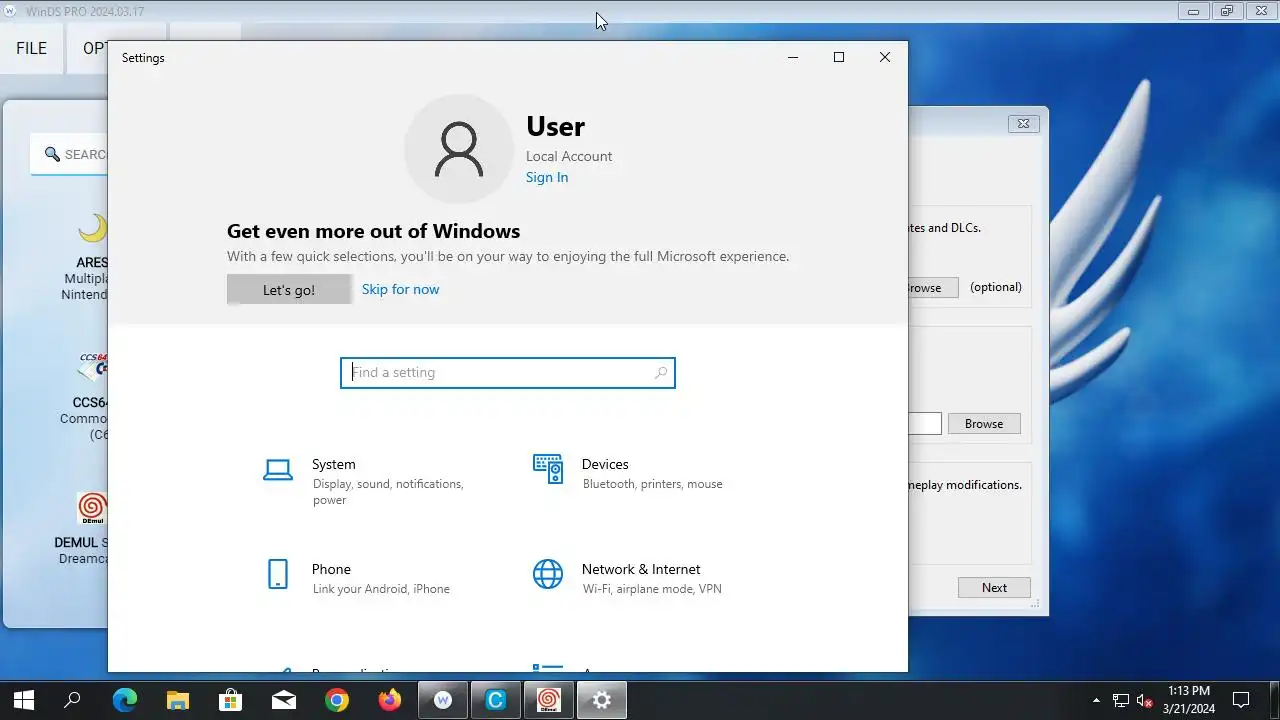Click the Skip for now link
The image size is (1280, 720).
click(400, 289)
